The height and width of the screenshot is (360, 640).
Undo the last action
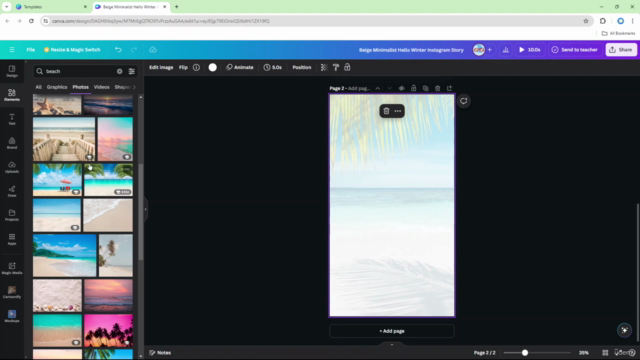[118, 50]
